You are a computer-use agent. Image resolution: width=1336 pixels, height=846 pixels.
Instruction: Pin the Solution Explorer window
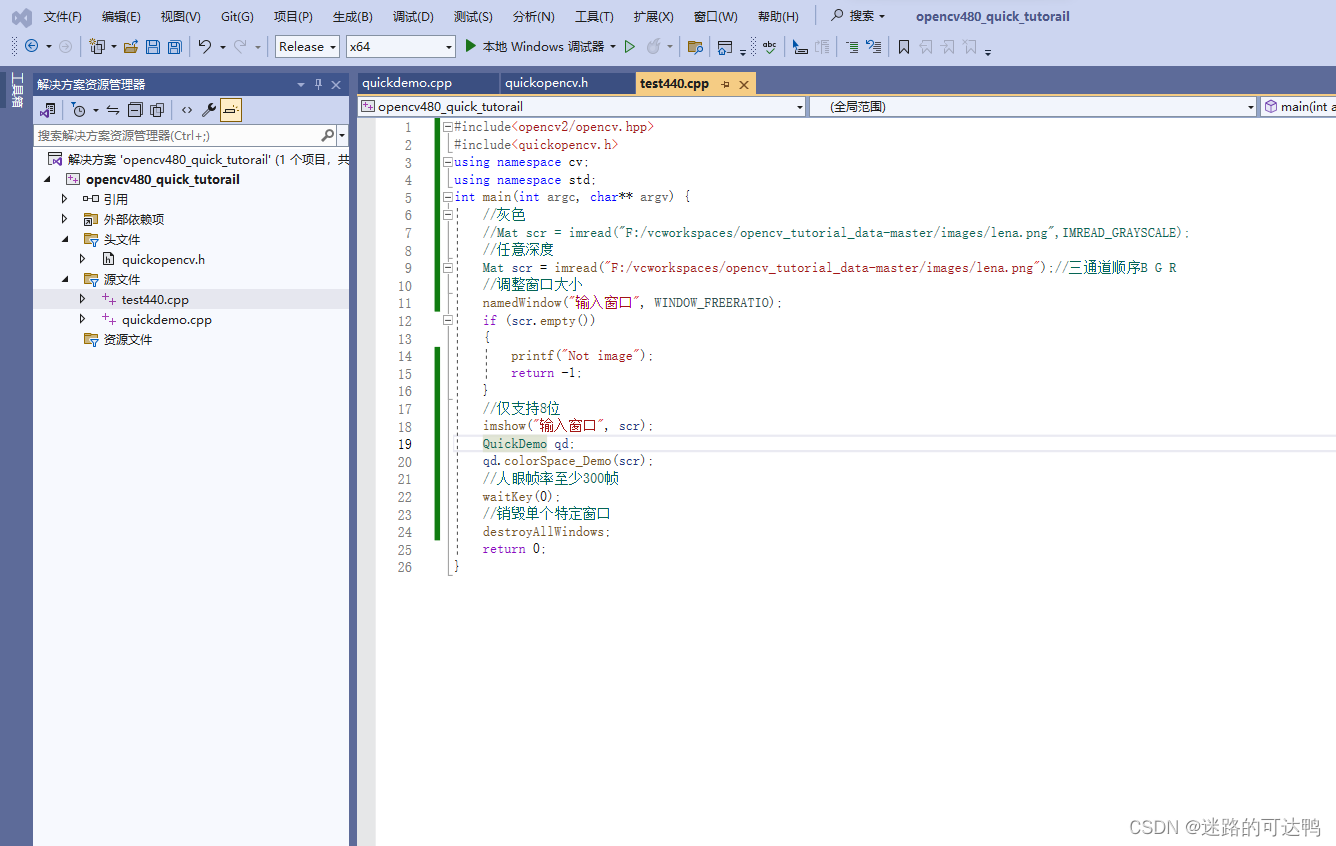[318, 84]
